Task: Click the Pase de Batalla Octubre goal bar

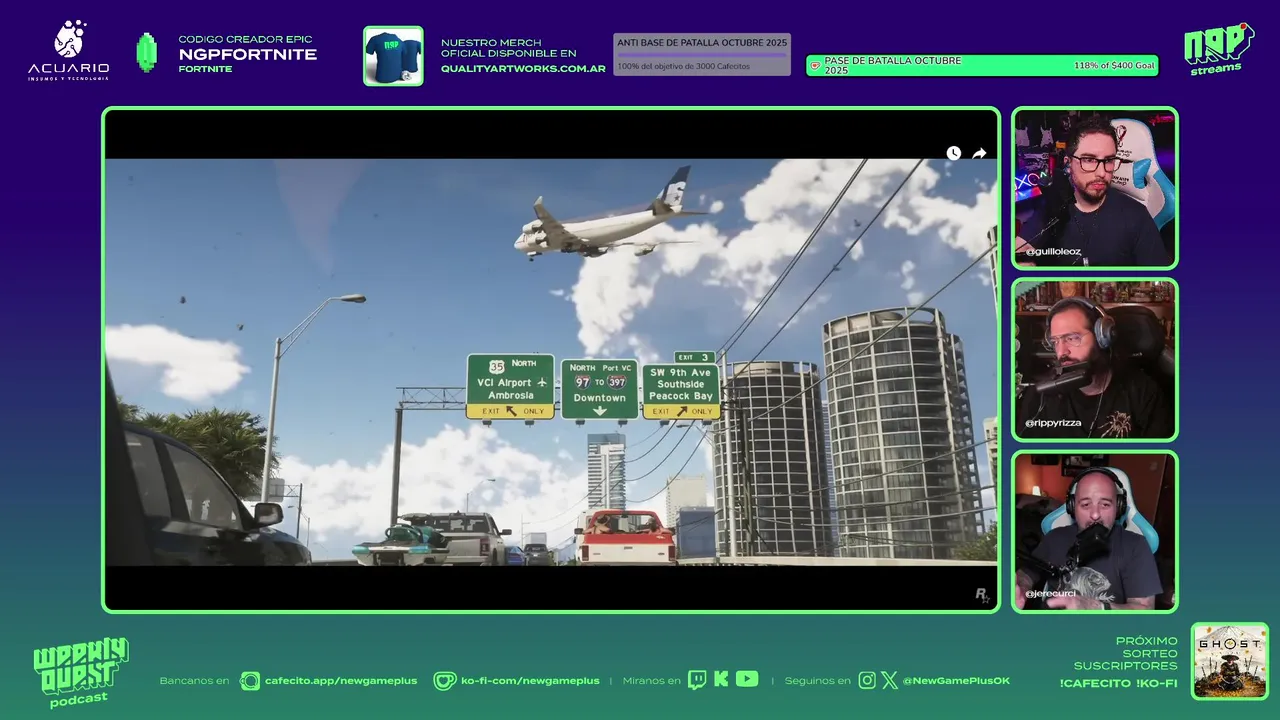Action: [982, 66]
